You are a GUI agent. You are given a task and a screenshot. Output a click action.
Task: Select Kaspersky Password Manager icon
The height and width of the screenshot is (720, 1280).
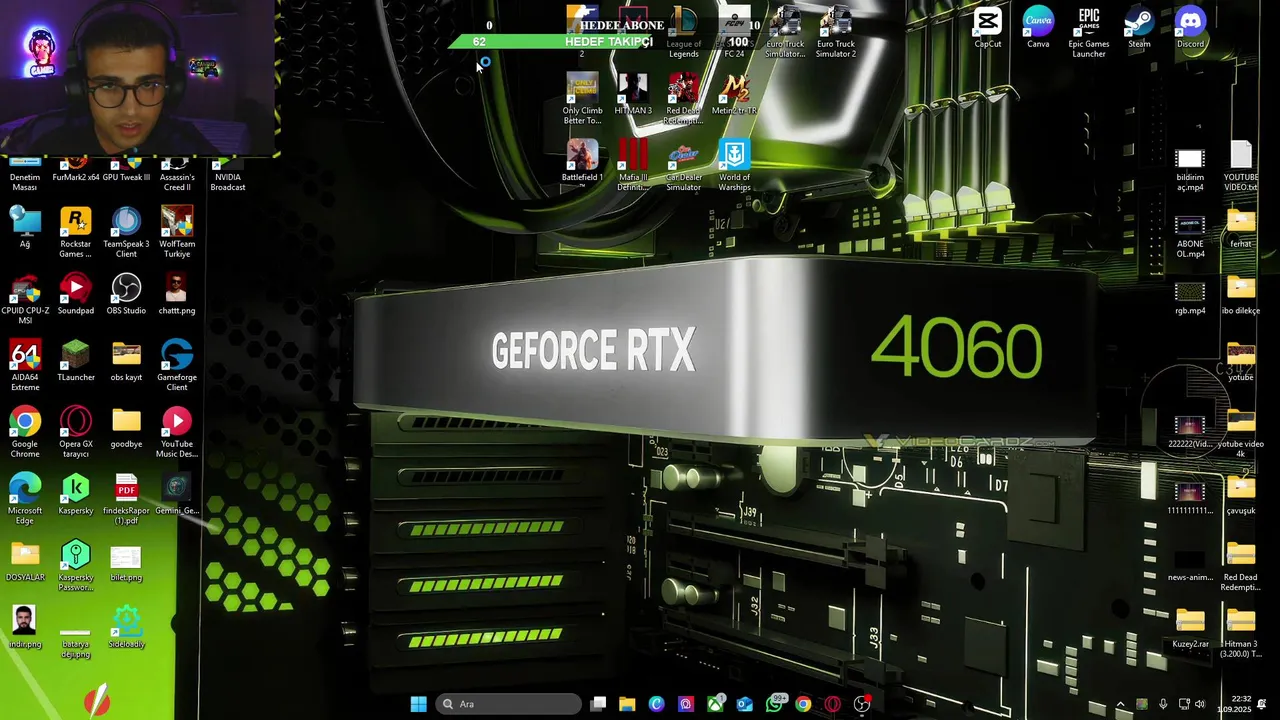(75, 567)
